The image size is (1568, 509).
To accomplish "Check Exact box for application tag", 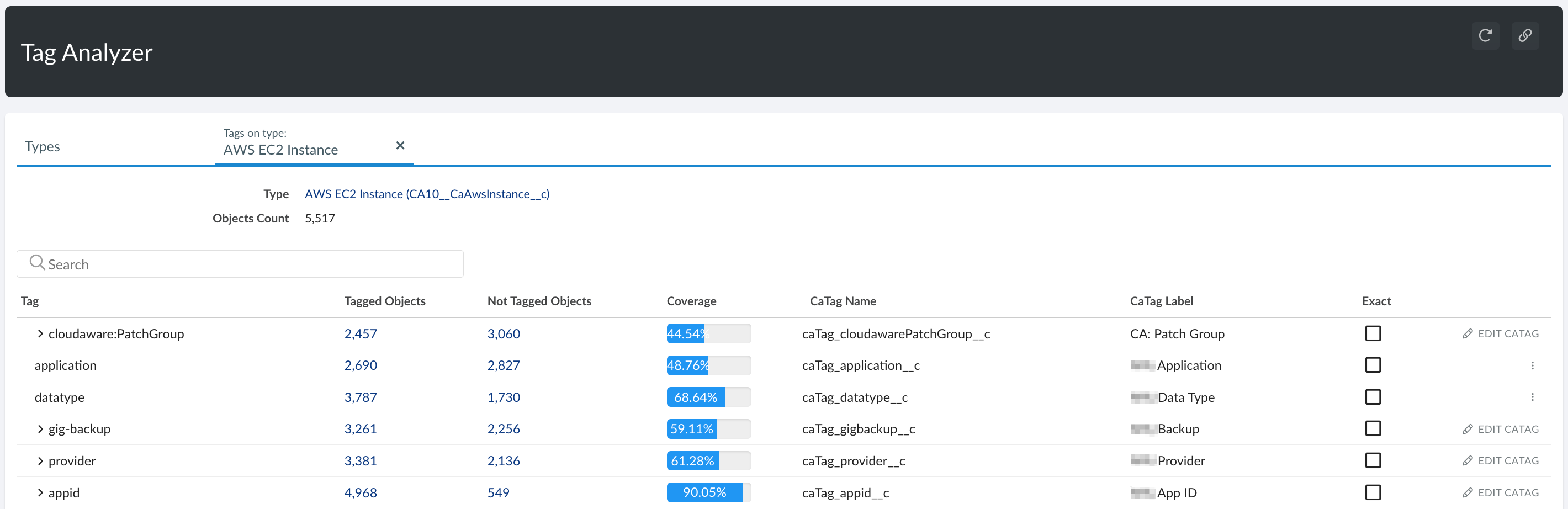I will click(x=1373, y=365).
